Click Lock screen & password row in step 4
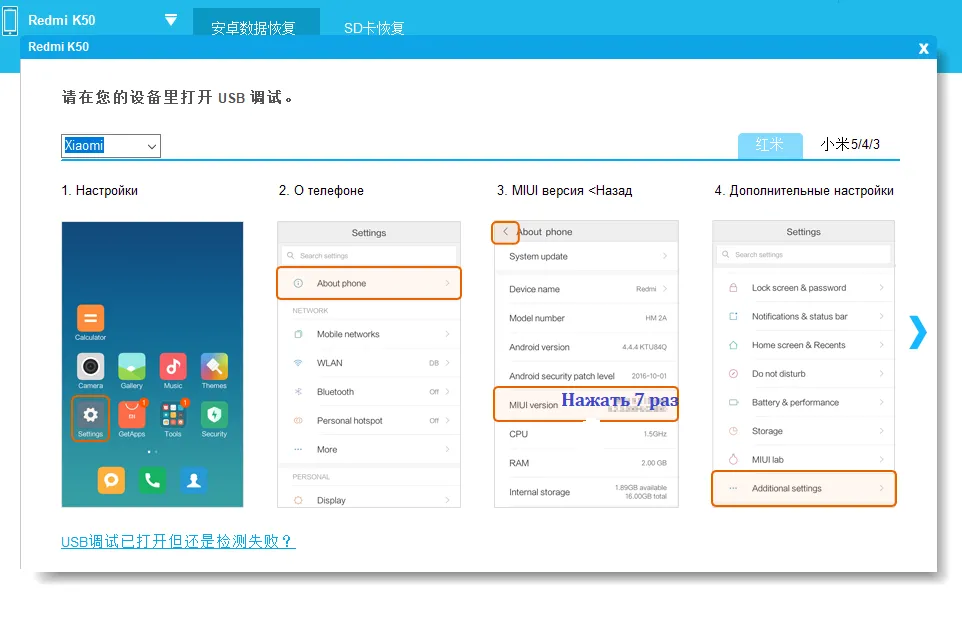This screenshot has width=962, height=621. (x=804, y=288)
